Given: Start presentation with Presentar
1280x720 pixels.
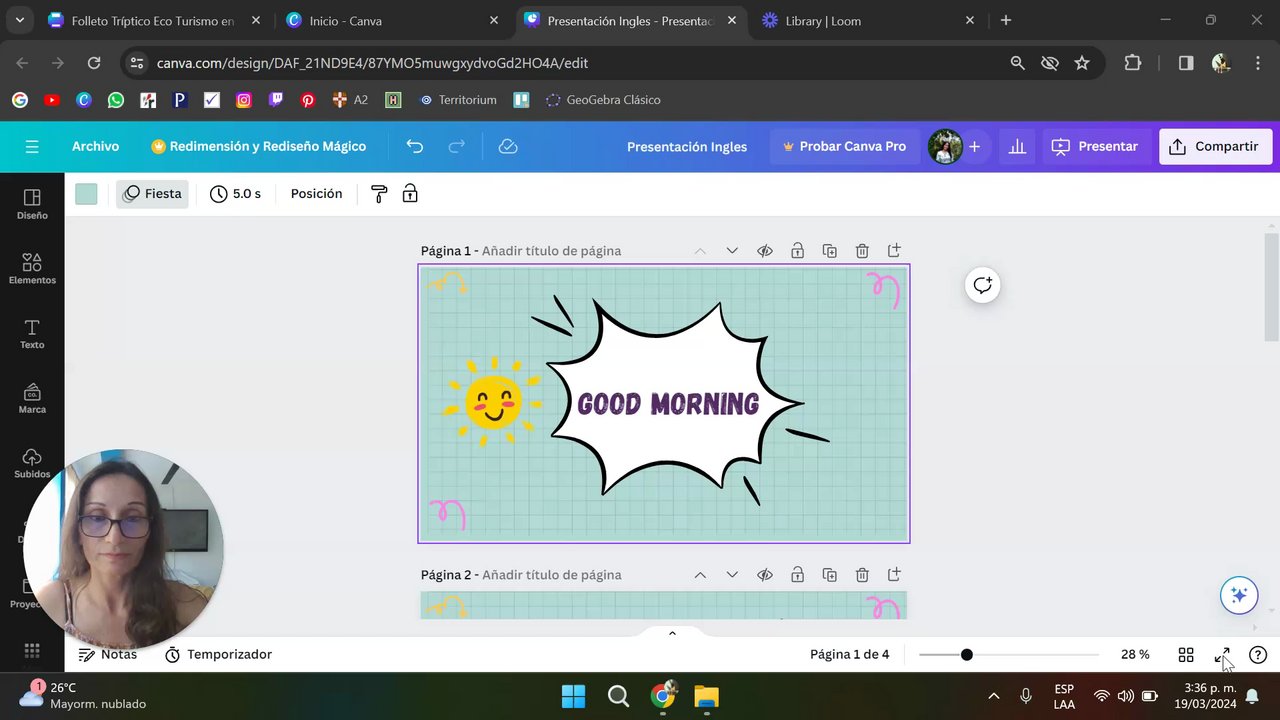Looking at the screenshot, I should click(1095, 147).
